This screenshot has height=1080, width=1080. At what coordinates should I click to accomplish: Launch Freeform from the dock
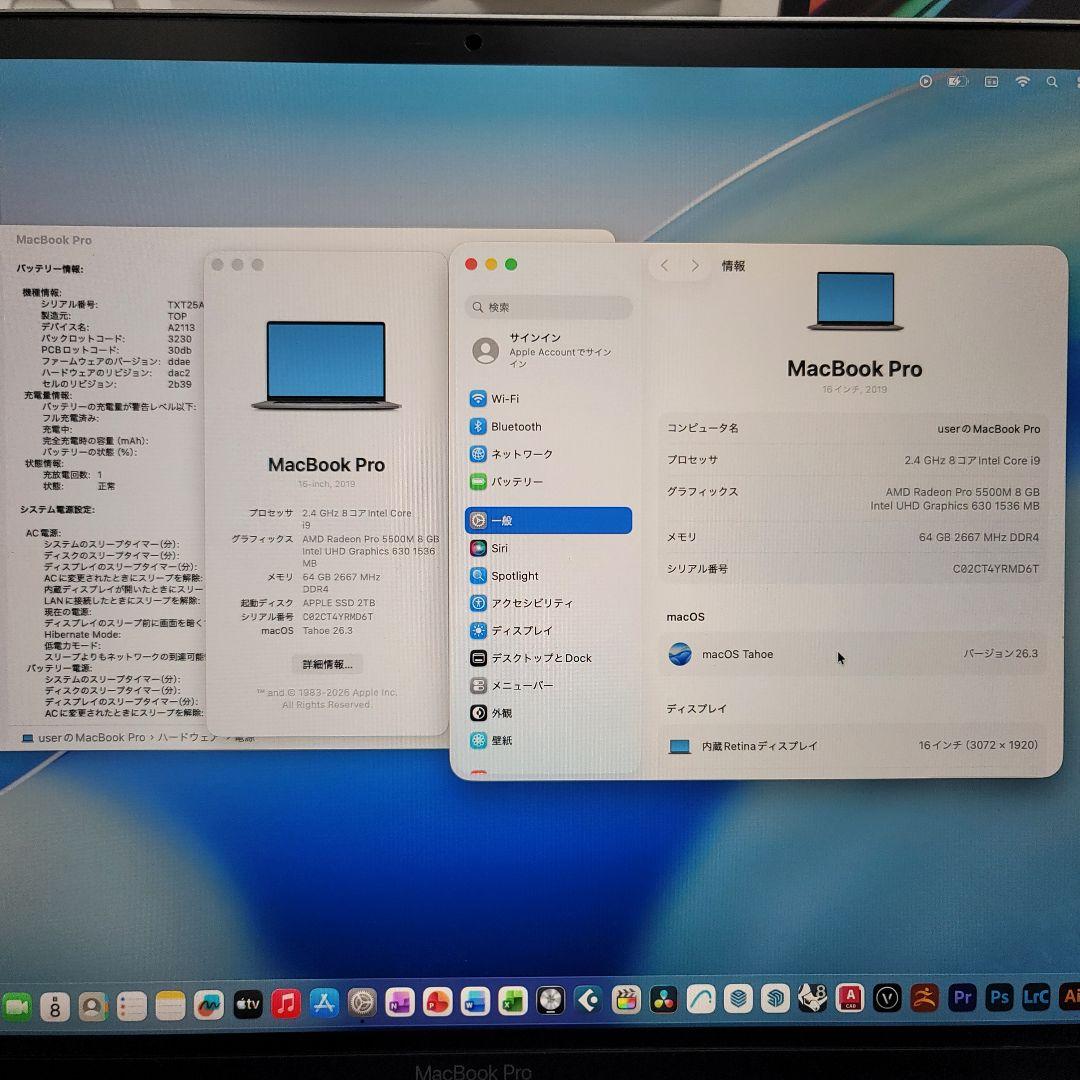[x=209, y=1006]
